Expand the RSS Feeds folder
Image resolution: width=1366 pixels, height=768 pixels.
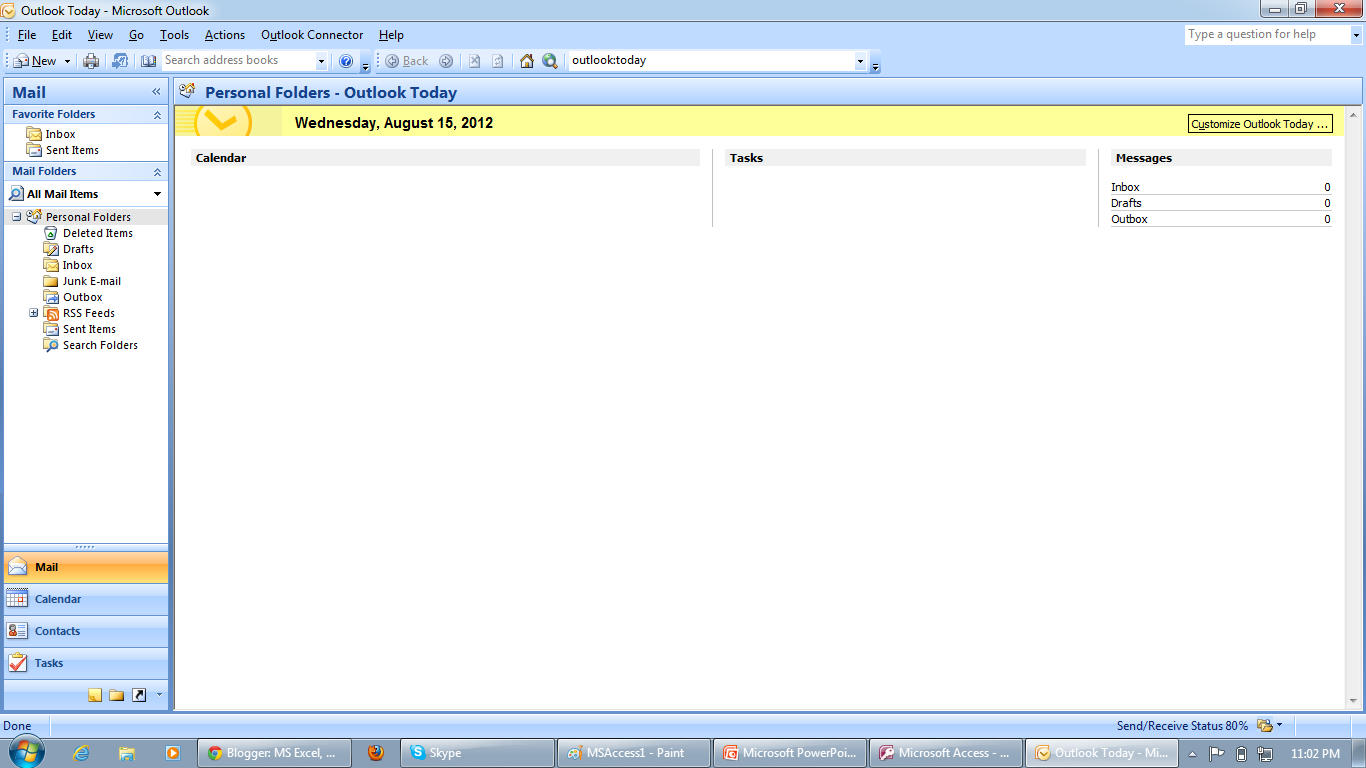pos(35,313)
